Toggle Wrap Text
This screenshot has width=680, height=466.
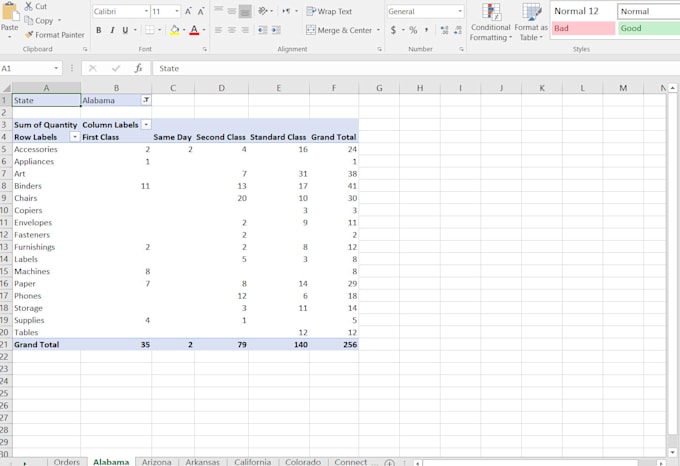tap(329, 11)
